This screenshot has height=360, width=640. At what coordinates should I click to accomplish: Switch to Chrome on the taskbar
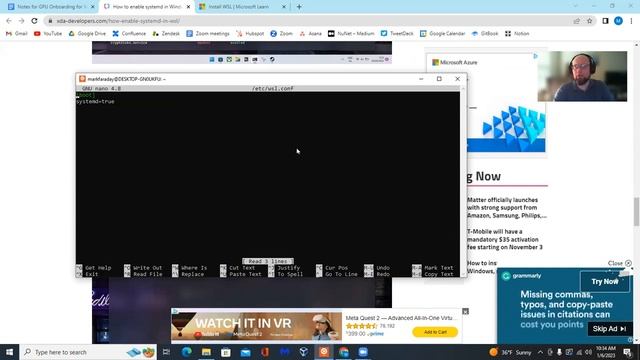click(x=344, y=352)
